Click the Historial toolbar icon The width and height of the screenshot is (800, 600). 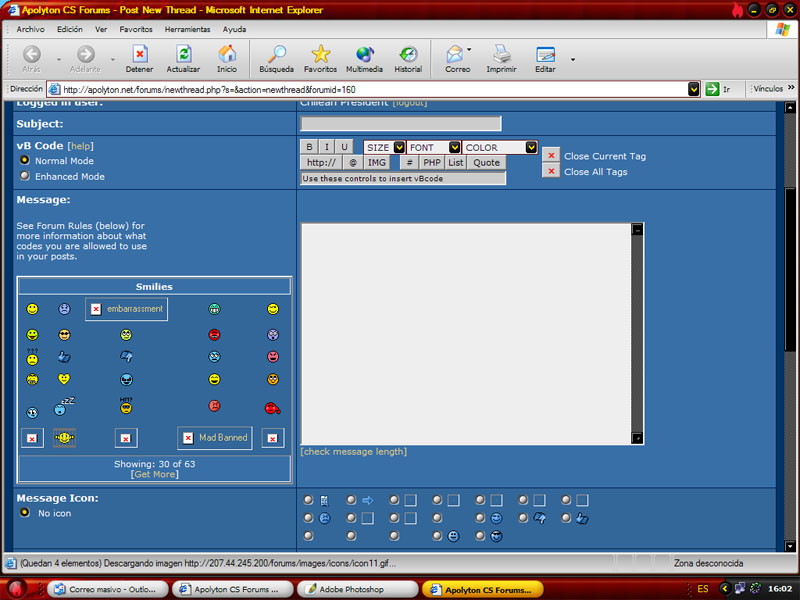[x=408, y=54]
